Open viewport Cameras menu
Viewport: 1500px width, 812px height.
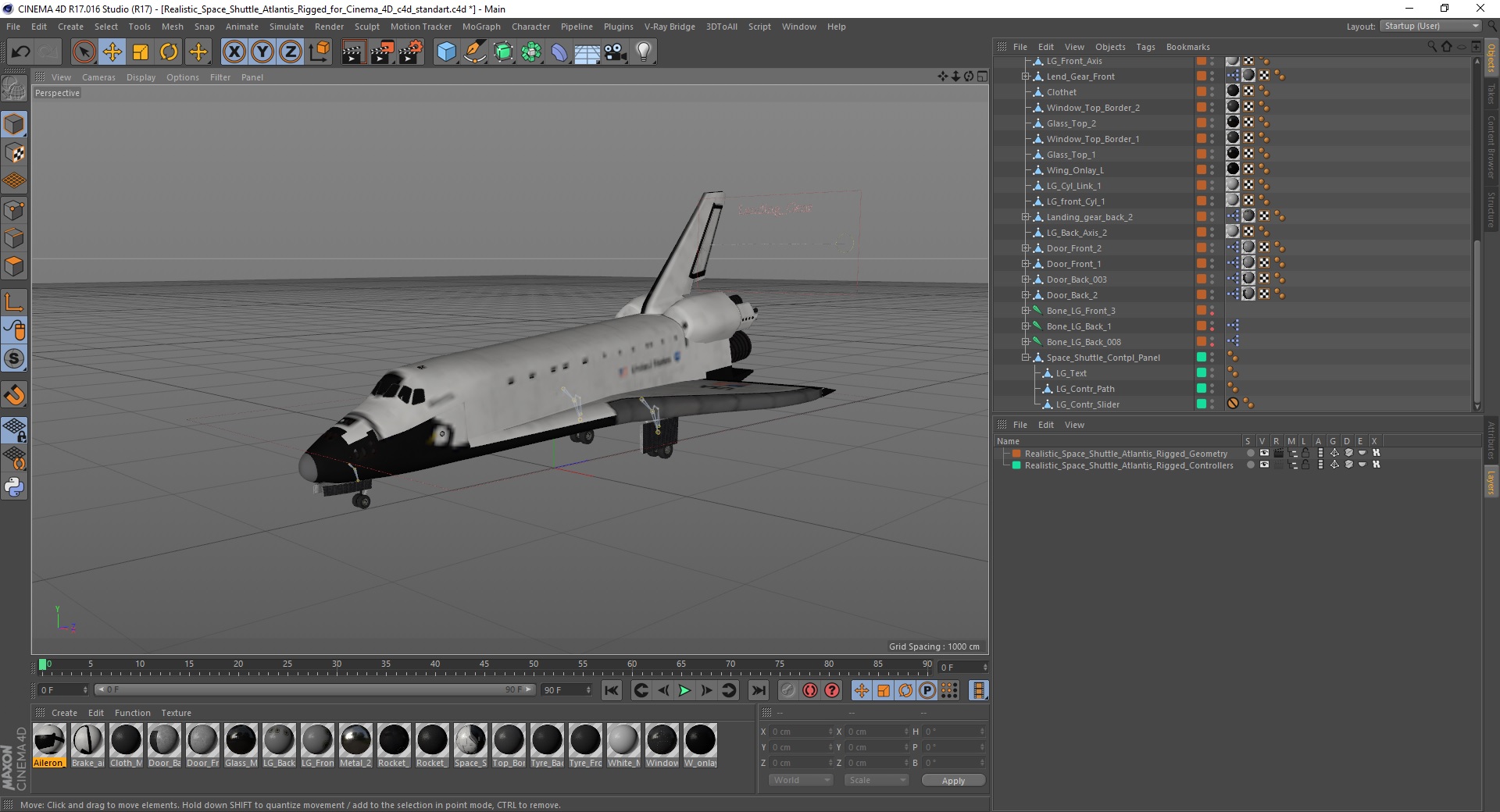pyautogui.click(x=98, y=77)
